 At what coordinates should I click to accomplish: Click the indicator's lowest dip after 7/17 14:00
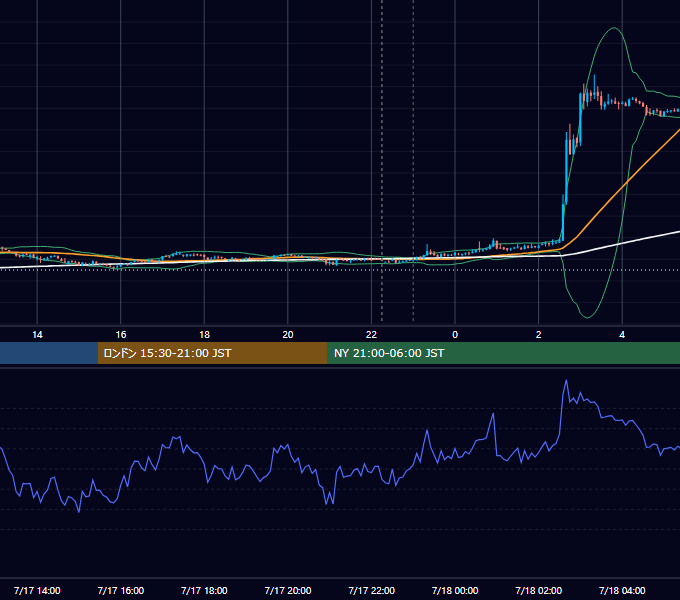tap(79, 512)
